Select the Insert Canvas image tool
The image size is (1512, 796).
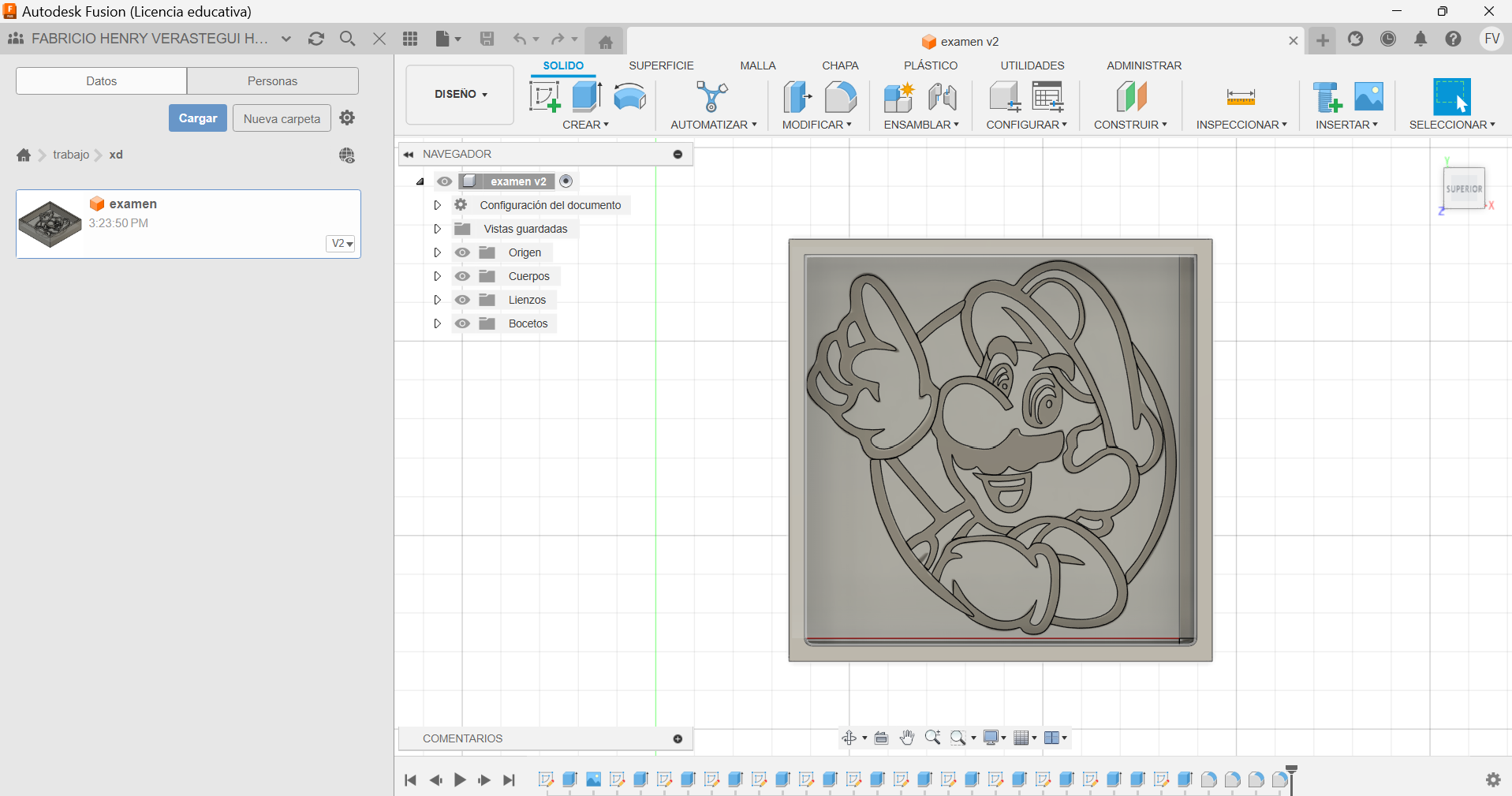point(1368,96)
